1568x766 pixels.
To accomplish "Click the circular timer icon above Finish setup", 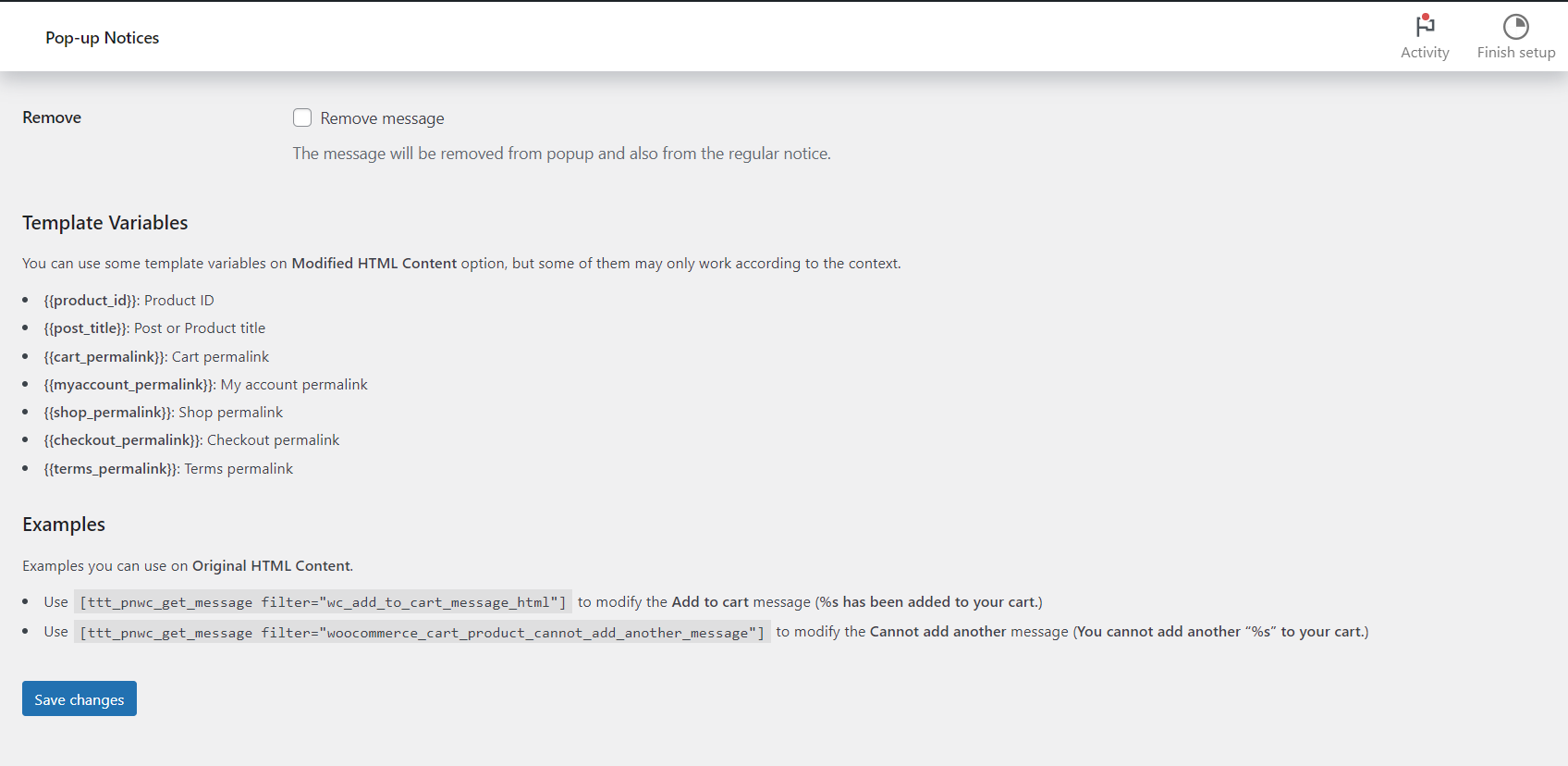I will (1515, 26).
